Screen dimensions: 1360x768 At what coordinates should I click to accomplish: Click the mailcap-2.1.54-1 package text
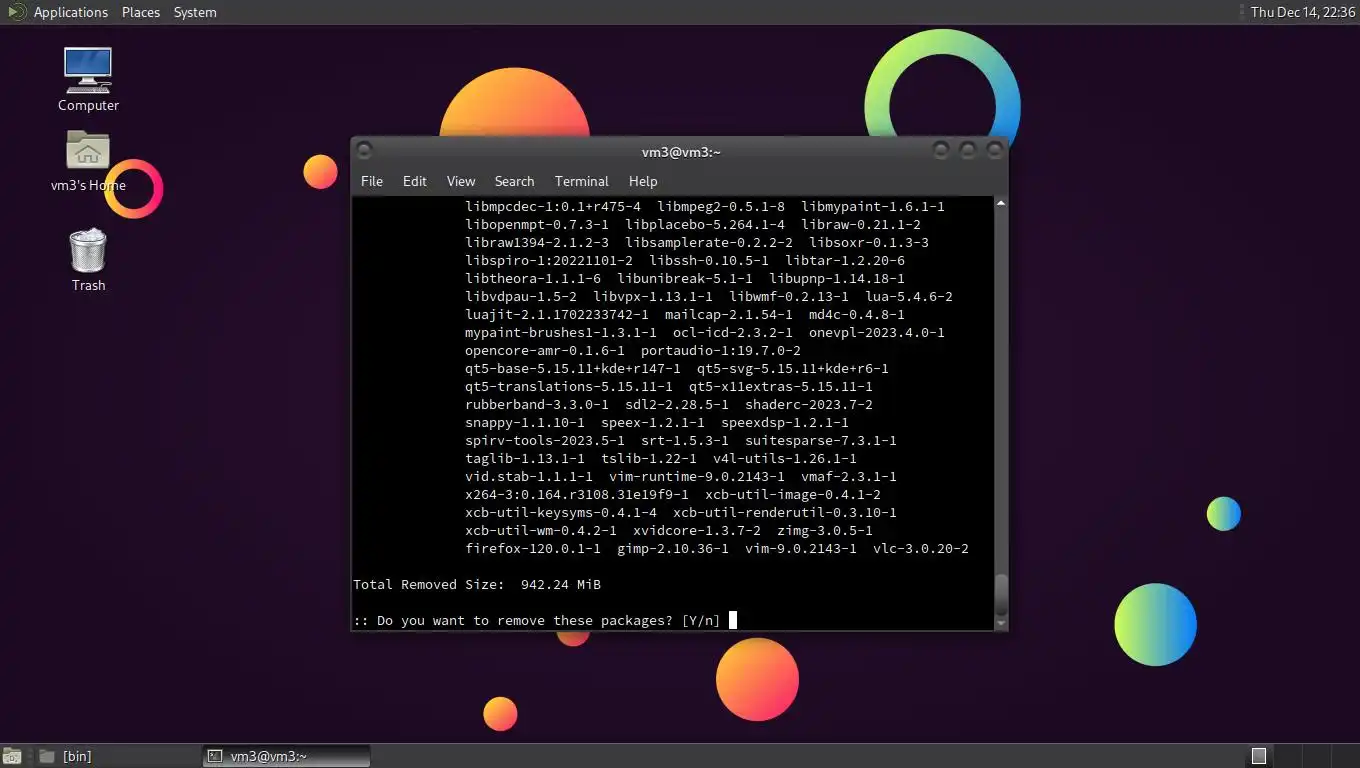(729, 315)
